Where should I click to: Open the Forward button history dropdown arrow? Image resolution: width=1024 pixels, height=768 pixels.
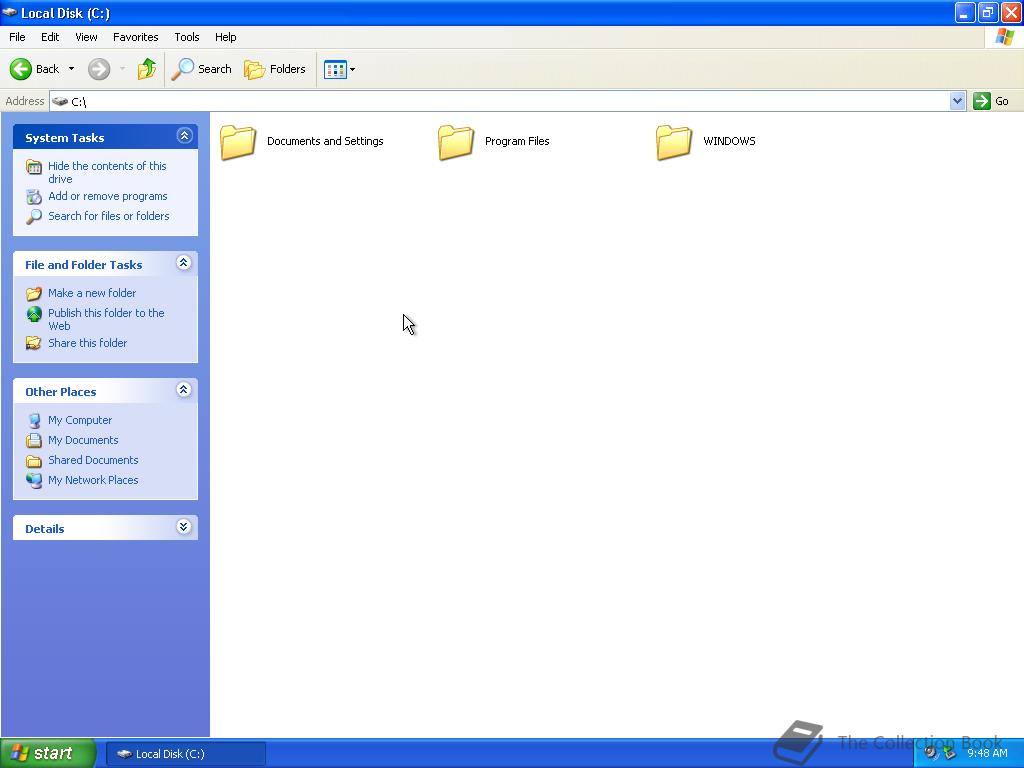tap(122, 69)
